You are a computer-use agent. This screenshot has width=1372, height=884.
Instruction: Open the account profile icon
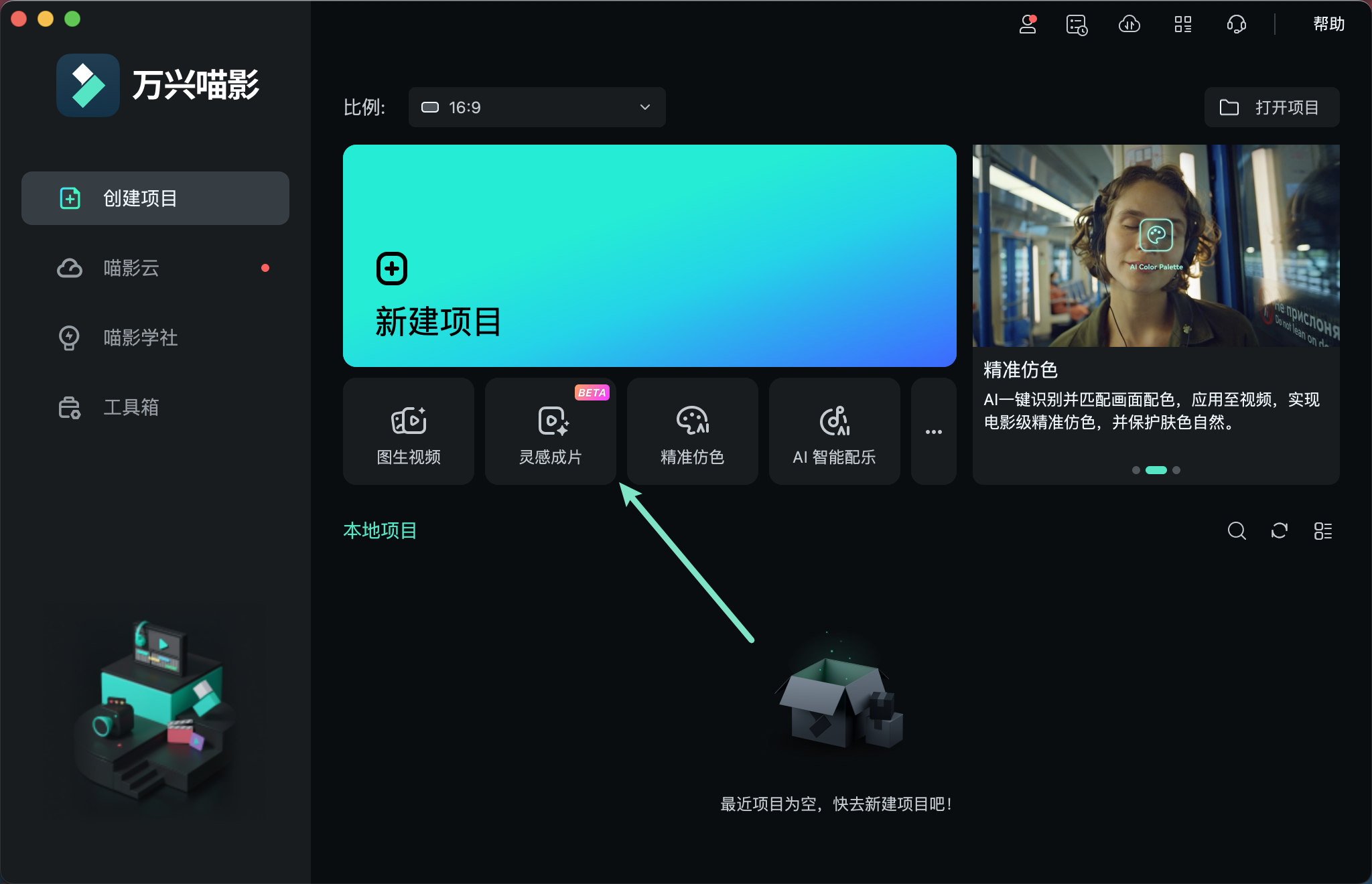(1028, 25)
